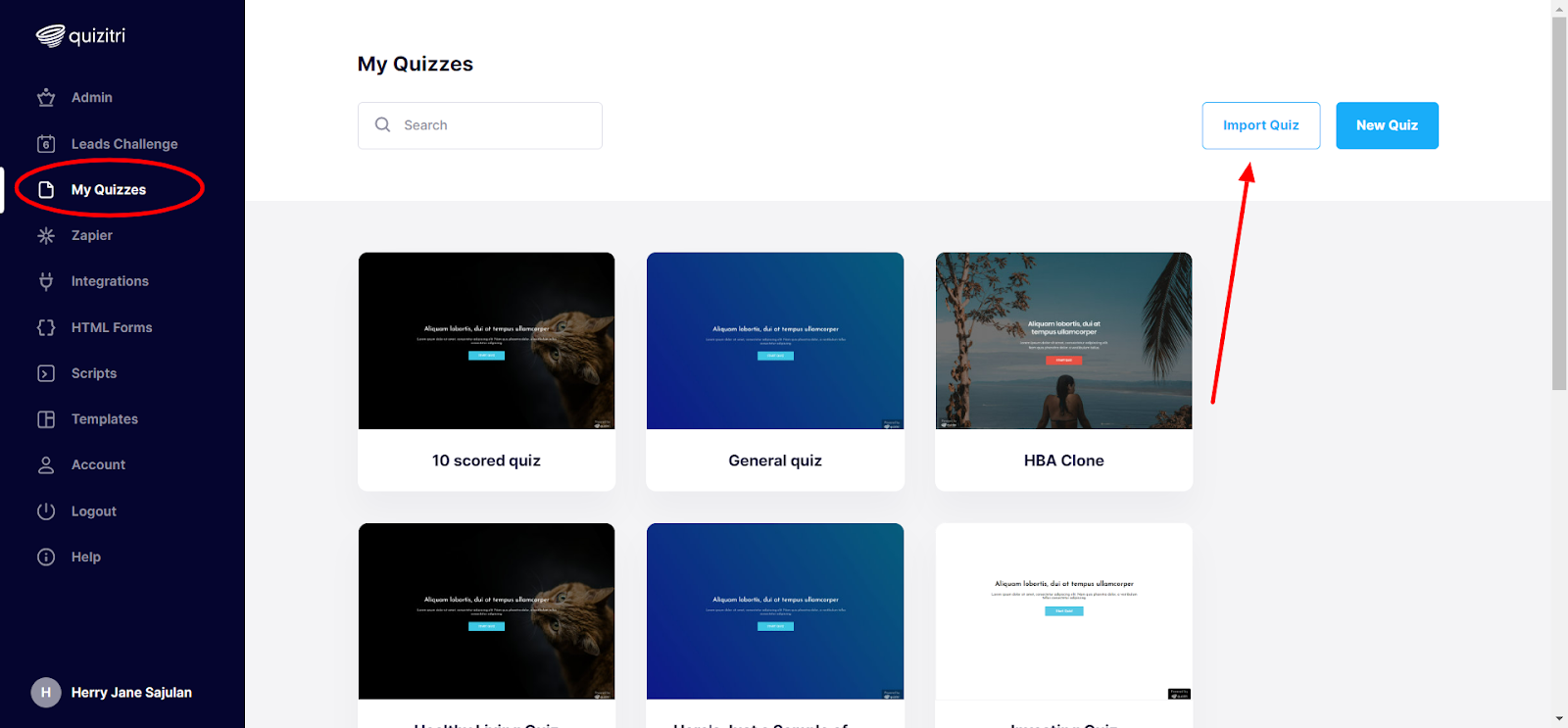This screenshot has height=728, width=1568.
Task: Click the quizitri logo
Action: click(x=80, y=36)
